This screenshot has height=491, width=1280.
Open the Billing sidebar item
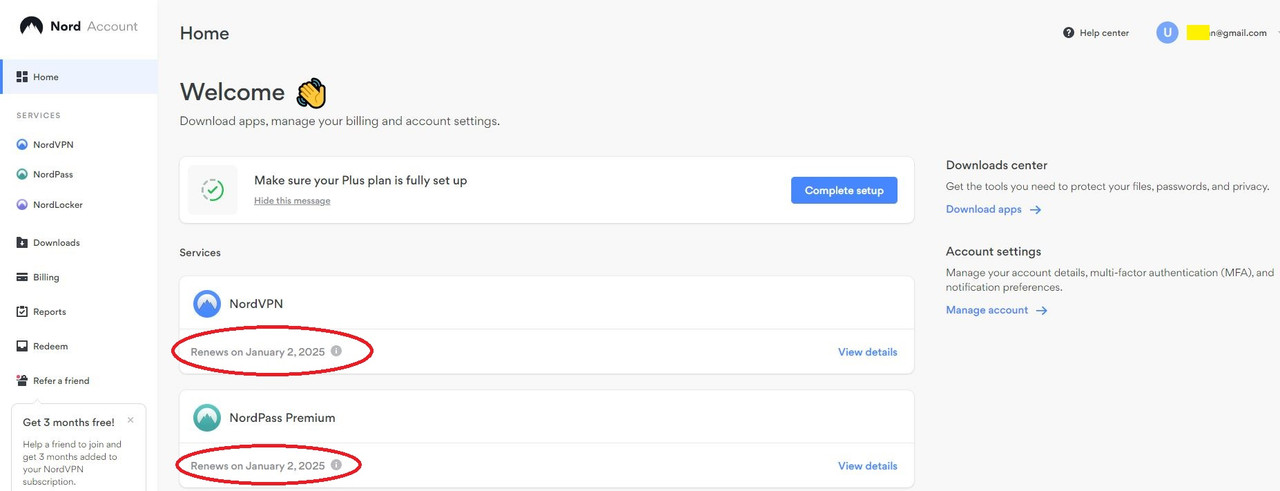tap(46, 277)
